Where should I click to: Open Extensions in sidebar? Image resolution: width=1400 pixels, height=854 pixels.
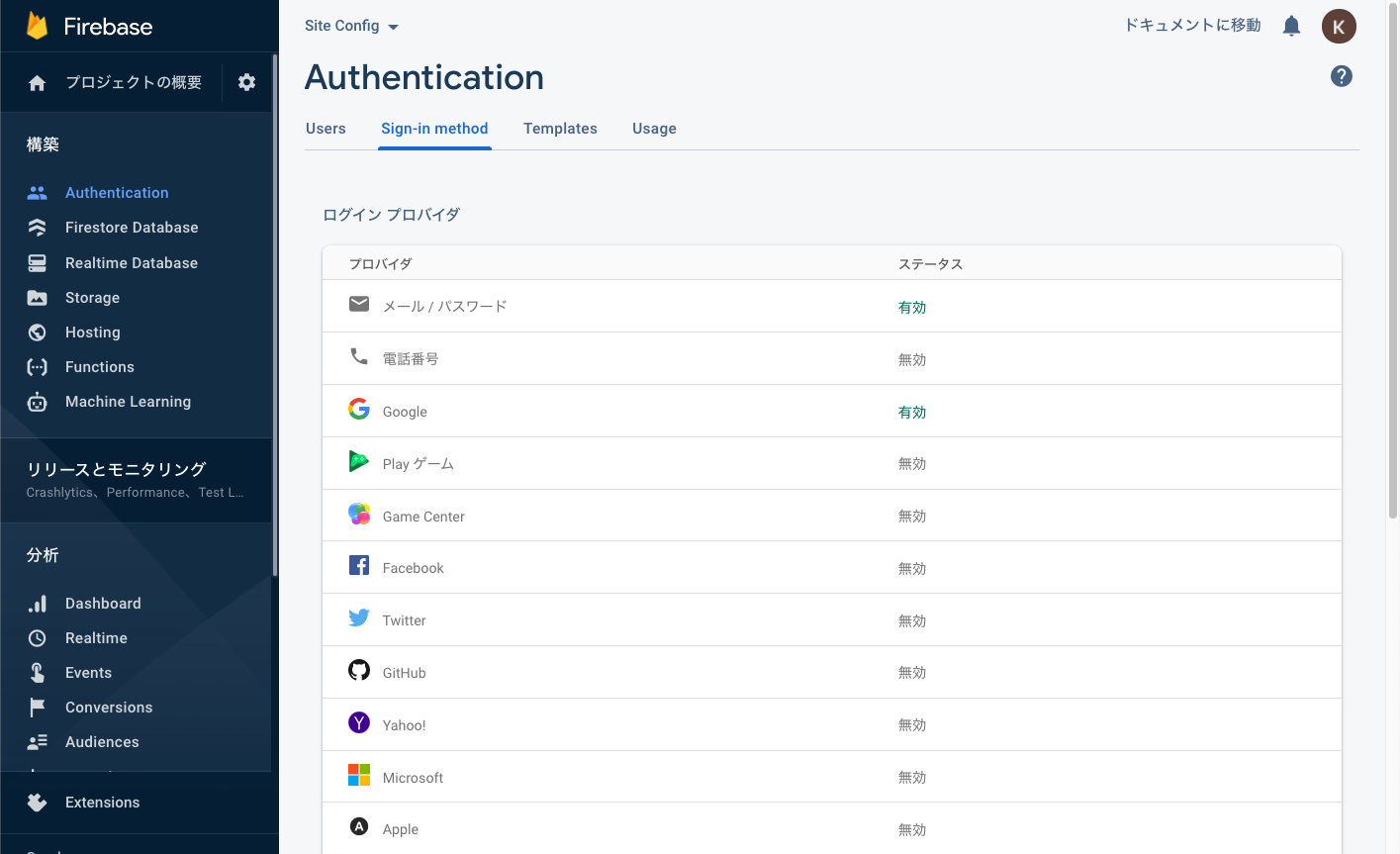click(x=102, y=803)
